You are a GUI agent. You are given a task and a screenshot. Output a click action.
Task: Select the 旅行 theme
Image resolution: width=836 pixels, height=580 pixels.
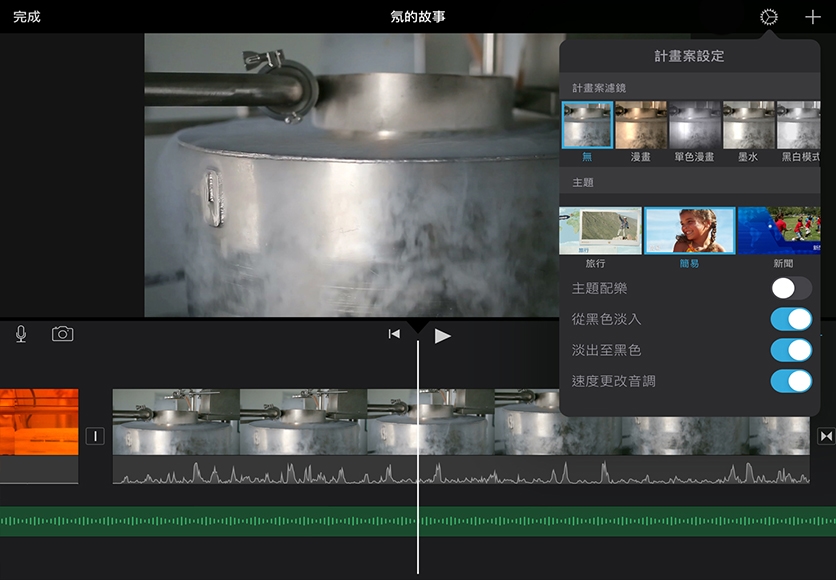(x=600, y=231)
